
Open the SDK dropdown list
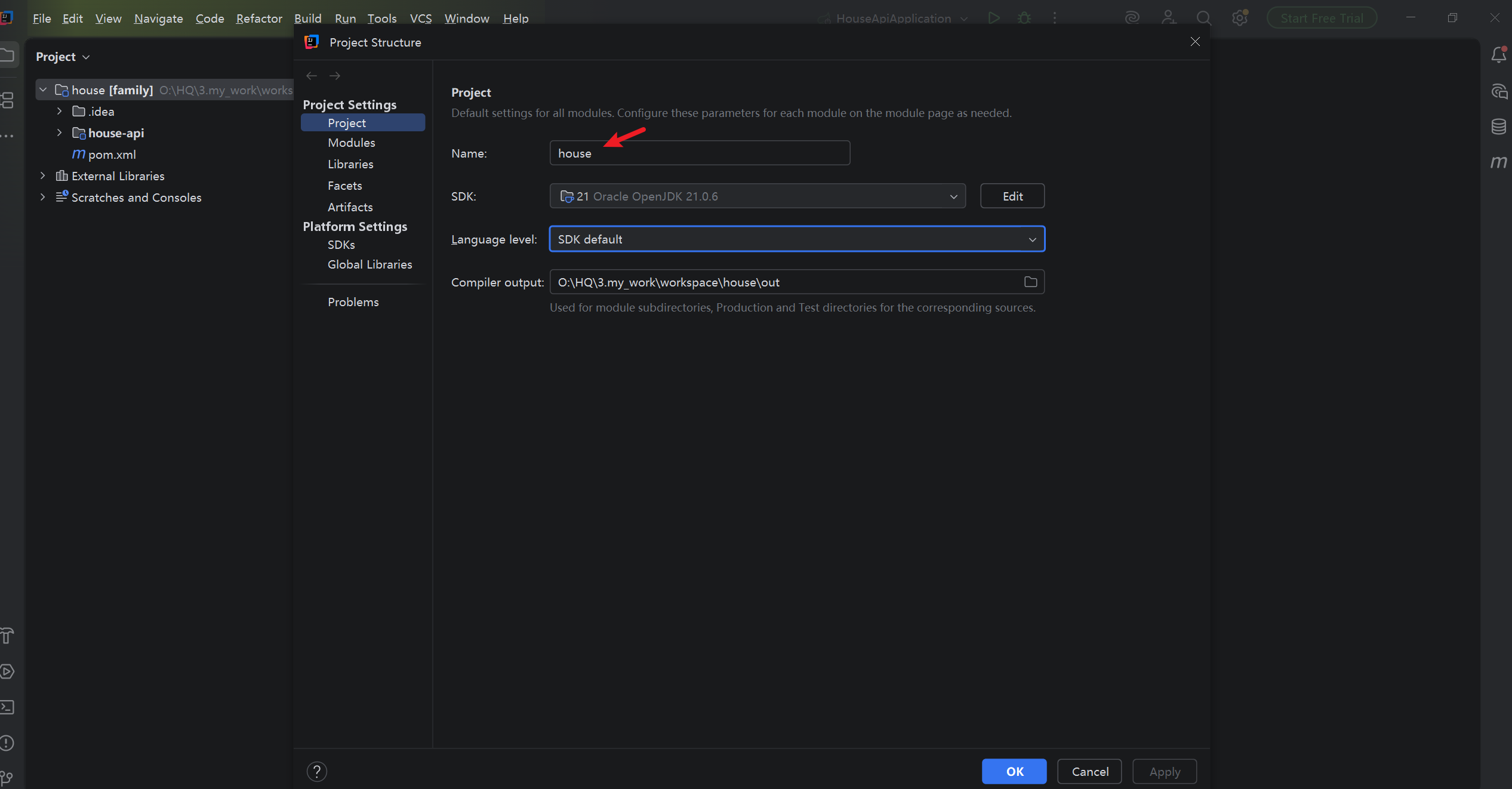click(x=953, y=196)
